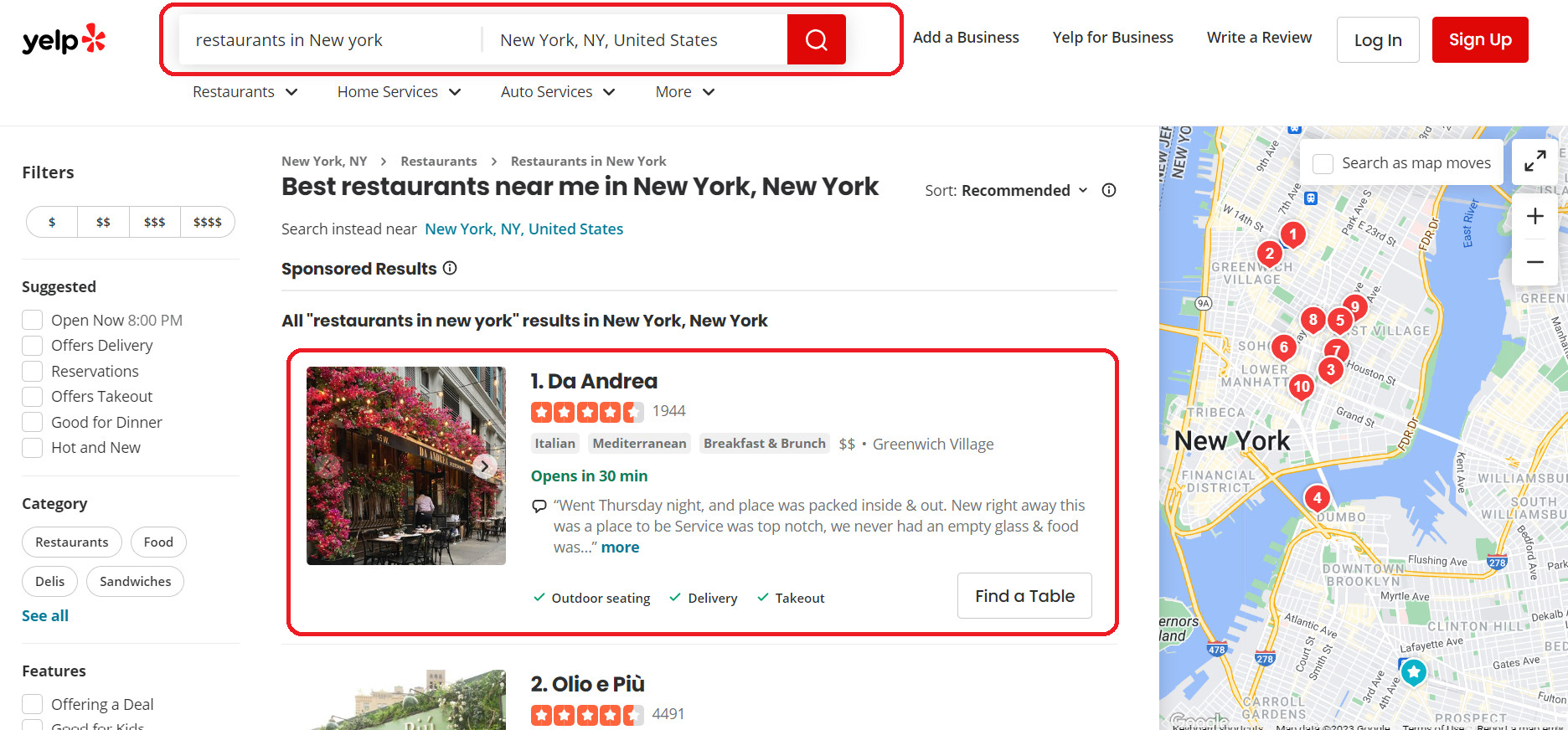Click Breakfast & Brunch tag
Image resolution: width=1568 pixels, height=730 pixels.
coord(765,444)
